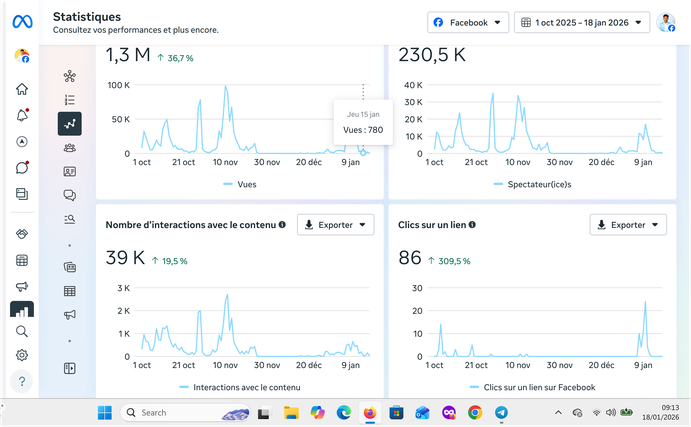The height and width of the screenshot is (427, 691).
Task: Open the Home icon in left sidebar
Action: (x=22, y=89)
